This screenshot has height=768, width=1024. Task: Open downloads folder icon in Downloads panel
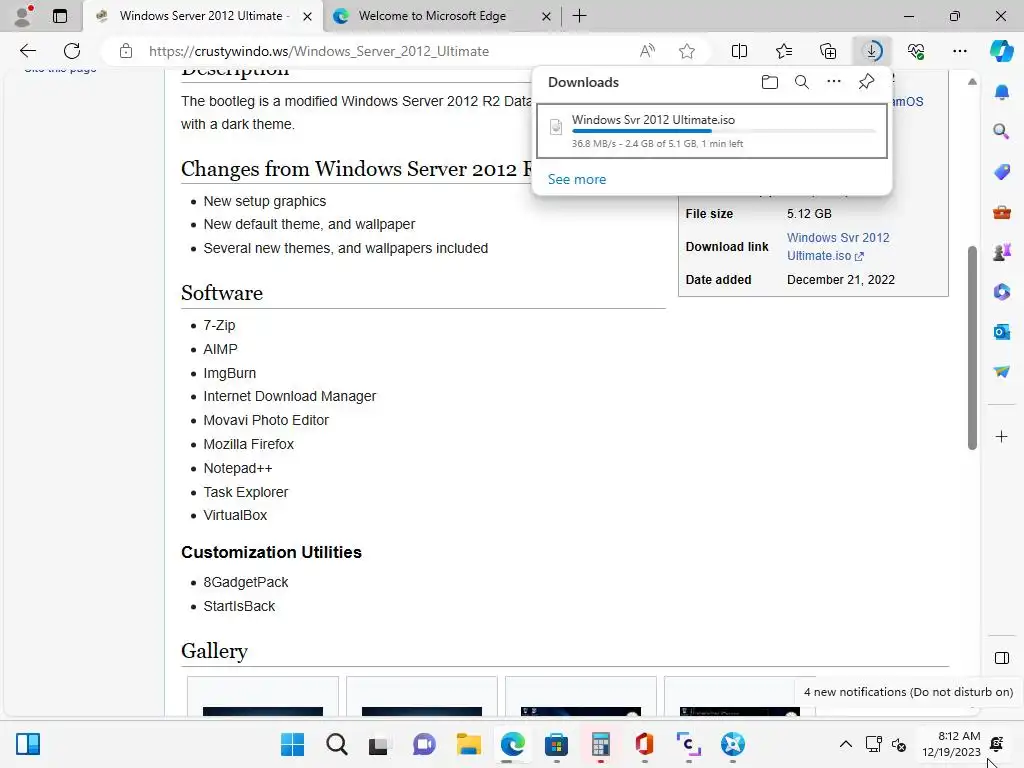click(769, 82)
